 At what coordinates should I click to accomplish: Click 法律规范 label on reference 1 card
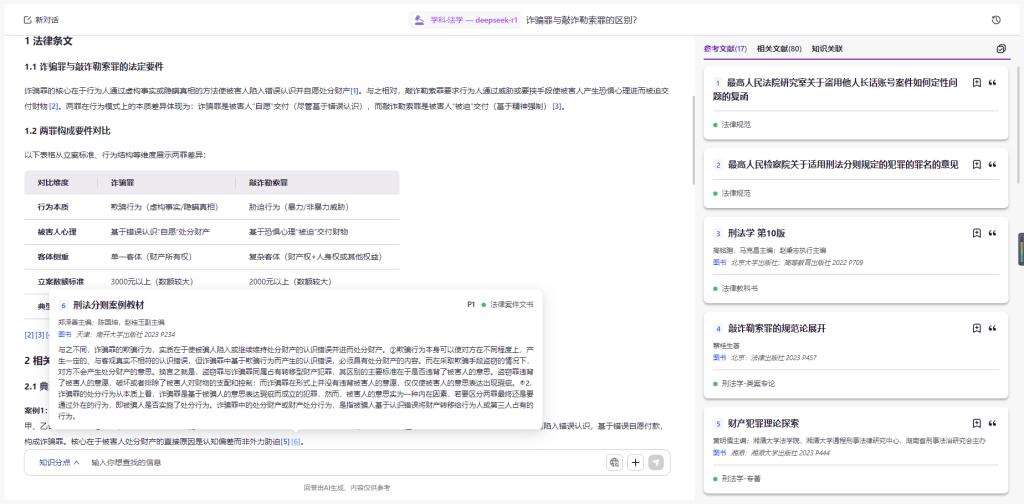point(736,124)
